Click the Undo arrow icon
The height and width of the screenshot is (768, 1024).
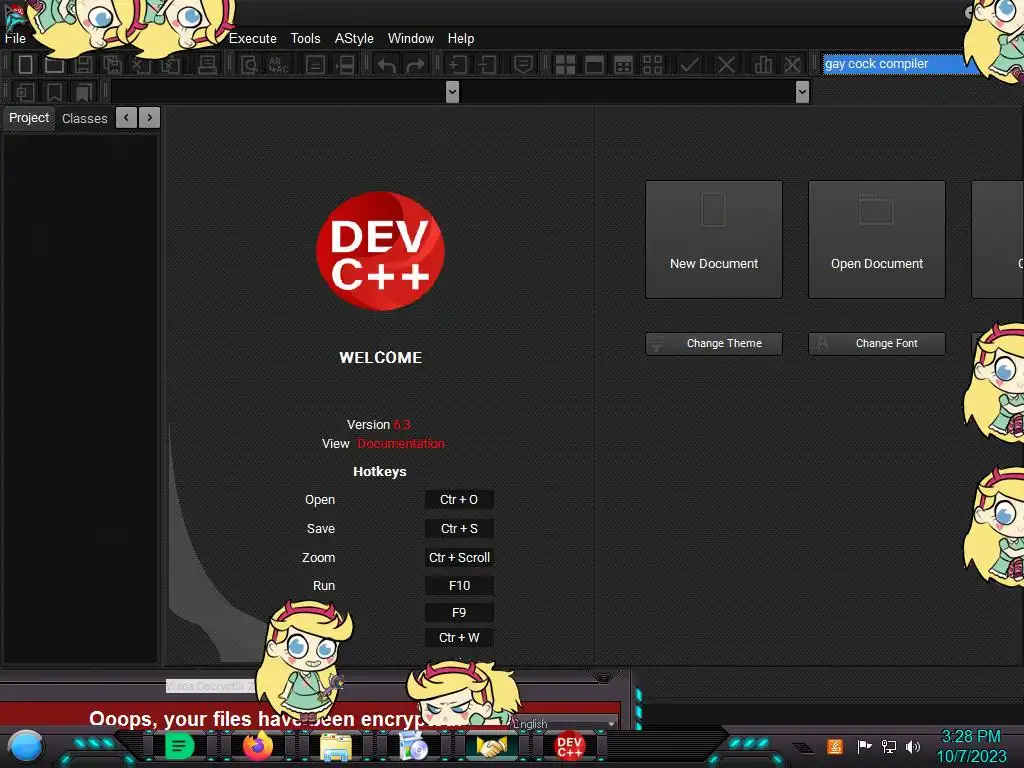[x=386, y=65]
